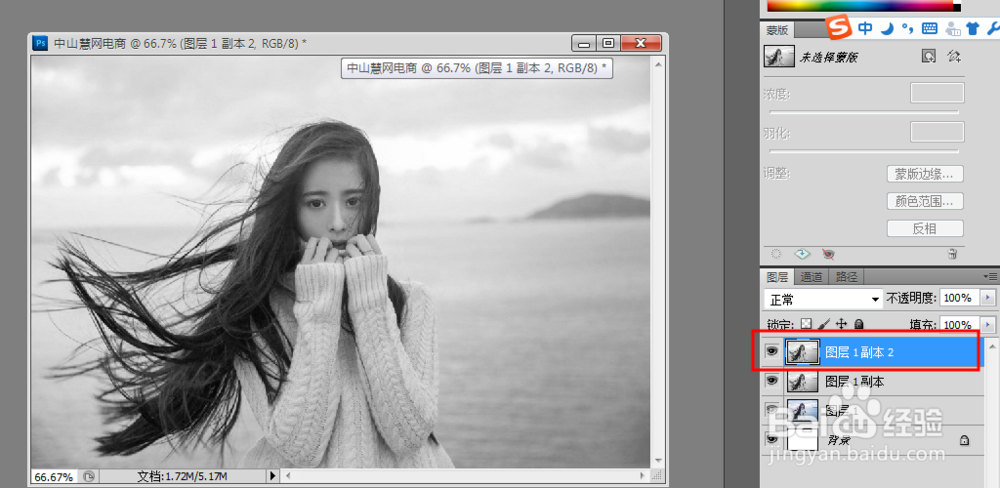Click the Photoshop document PS icon

click(40, 43)
